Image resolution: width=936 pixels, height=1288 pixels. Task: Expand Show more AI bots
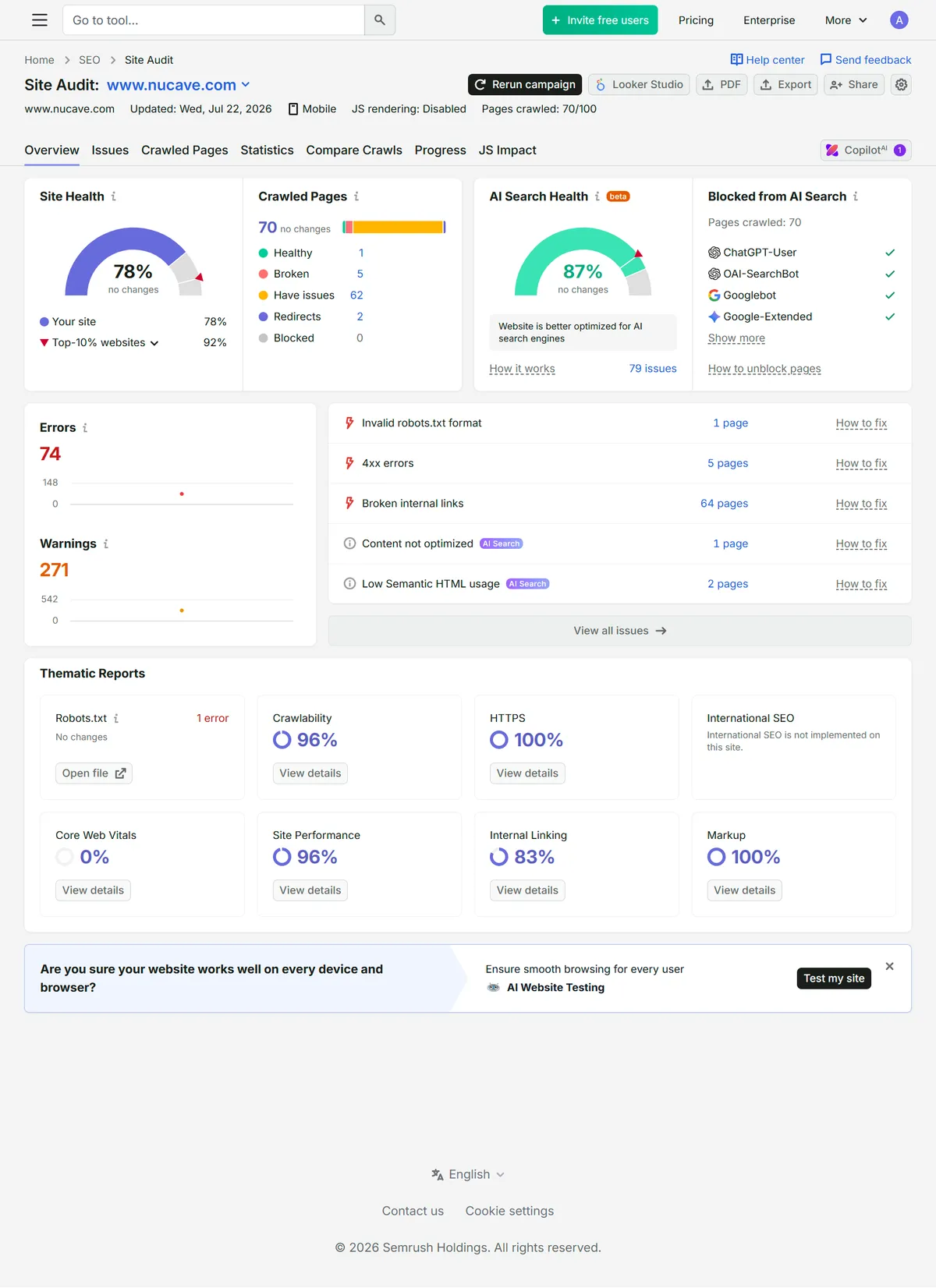(736, 338)
